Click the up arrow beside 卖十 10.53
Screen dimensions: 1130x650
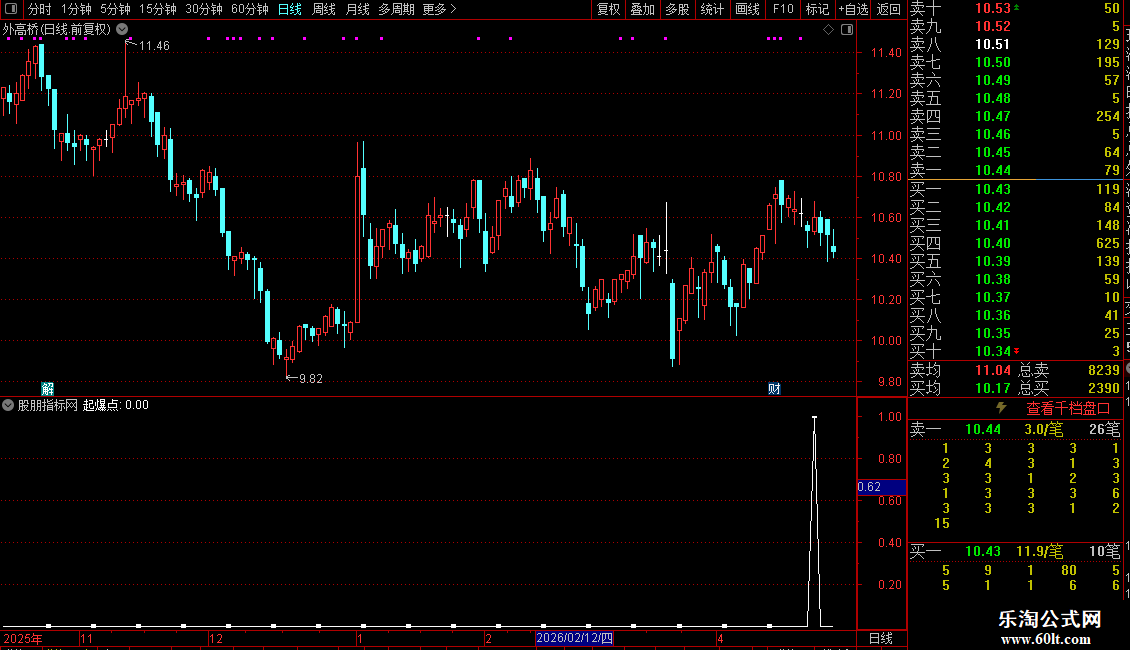coord(1017,7)
